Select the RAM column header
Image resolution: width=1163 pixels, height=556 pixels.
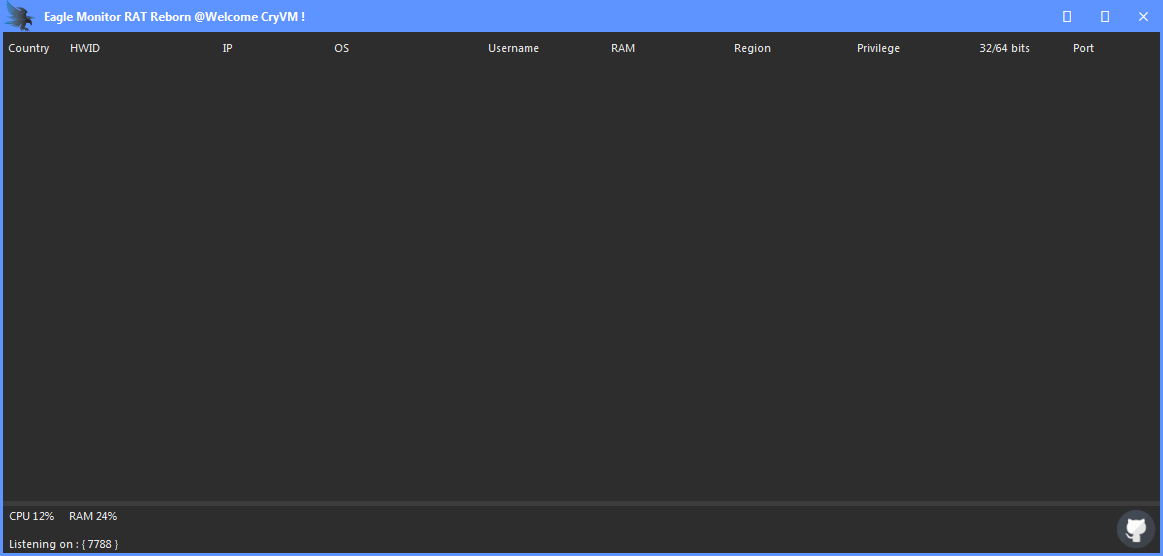(623, 48)
